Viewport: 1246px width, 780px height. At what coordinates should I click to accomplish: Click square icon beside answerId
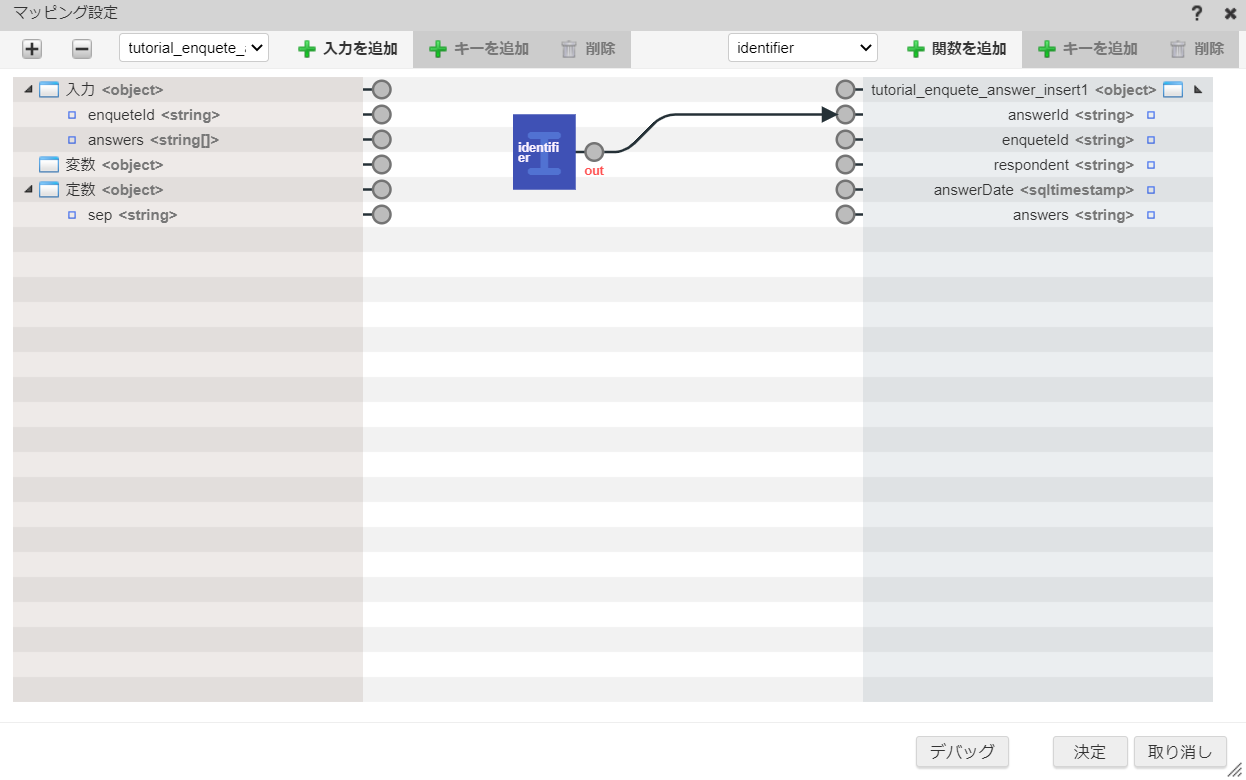click(1151, 115)
